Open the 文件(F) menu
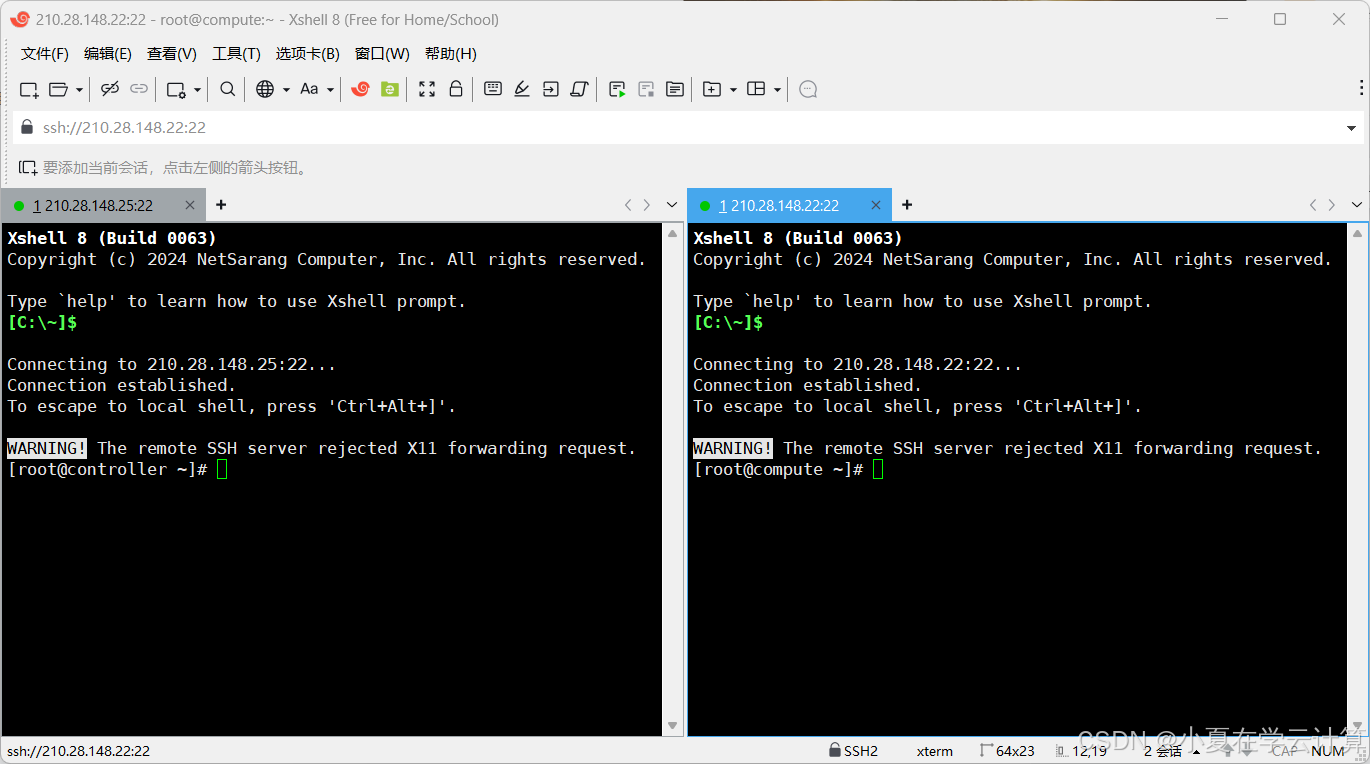1370x764 pixels. [45, 54]
